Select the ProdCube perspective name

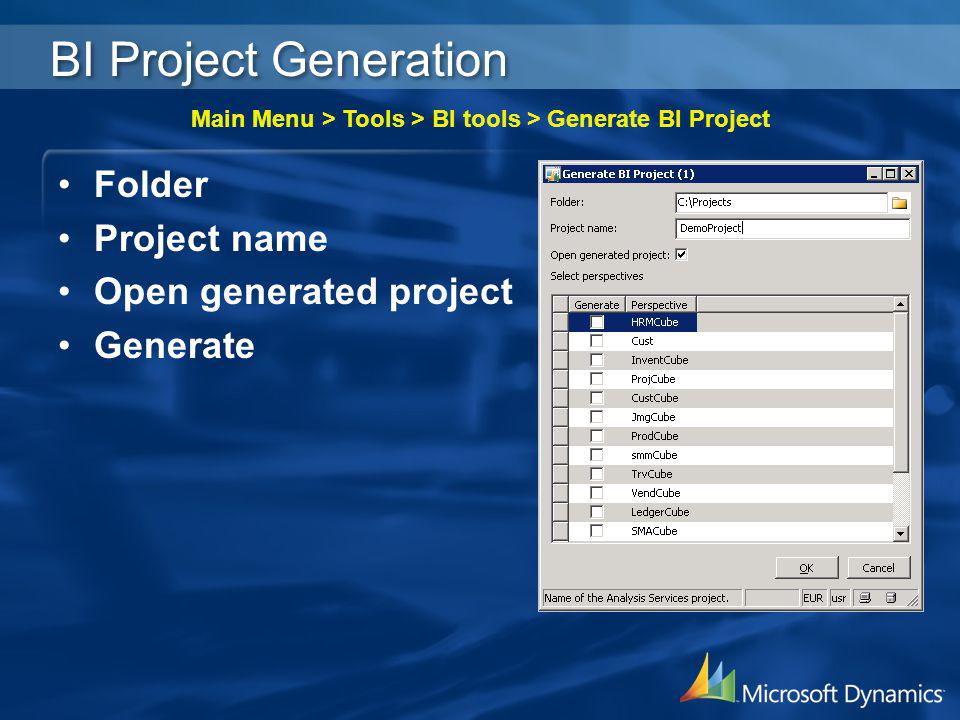point(654,436)
